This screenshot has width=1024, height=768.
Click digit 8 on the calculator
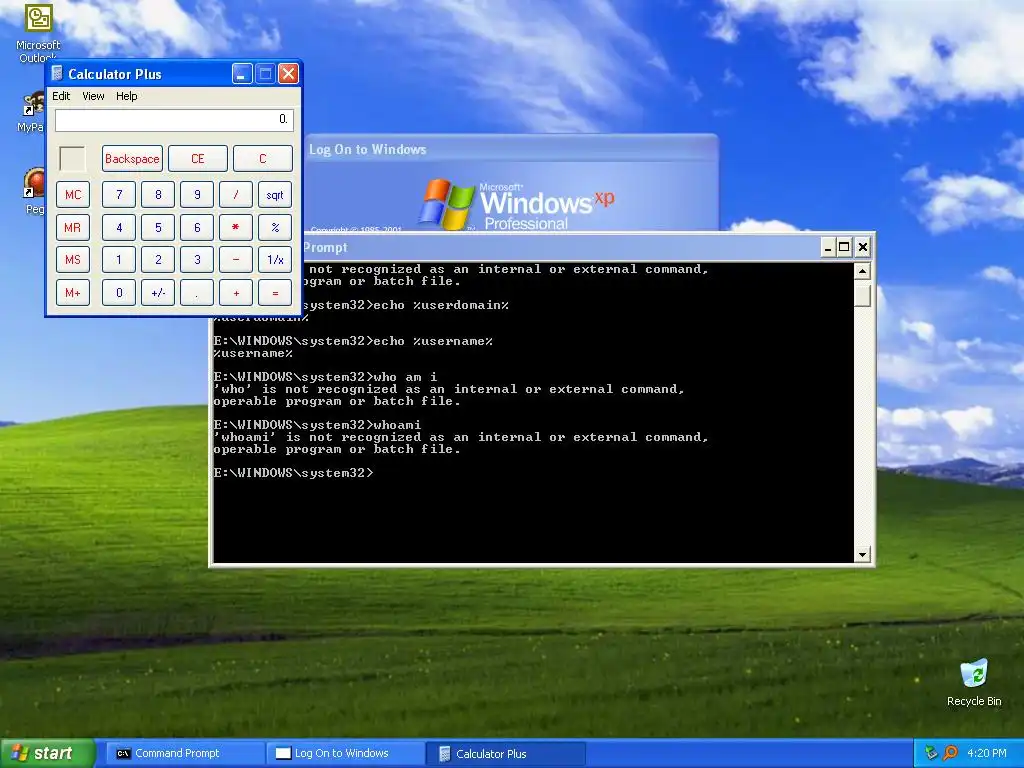point(158,195)
